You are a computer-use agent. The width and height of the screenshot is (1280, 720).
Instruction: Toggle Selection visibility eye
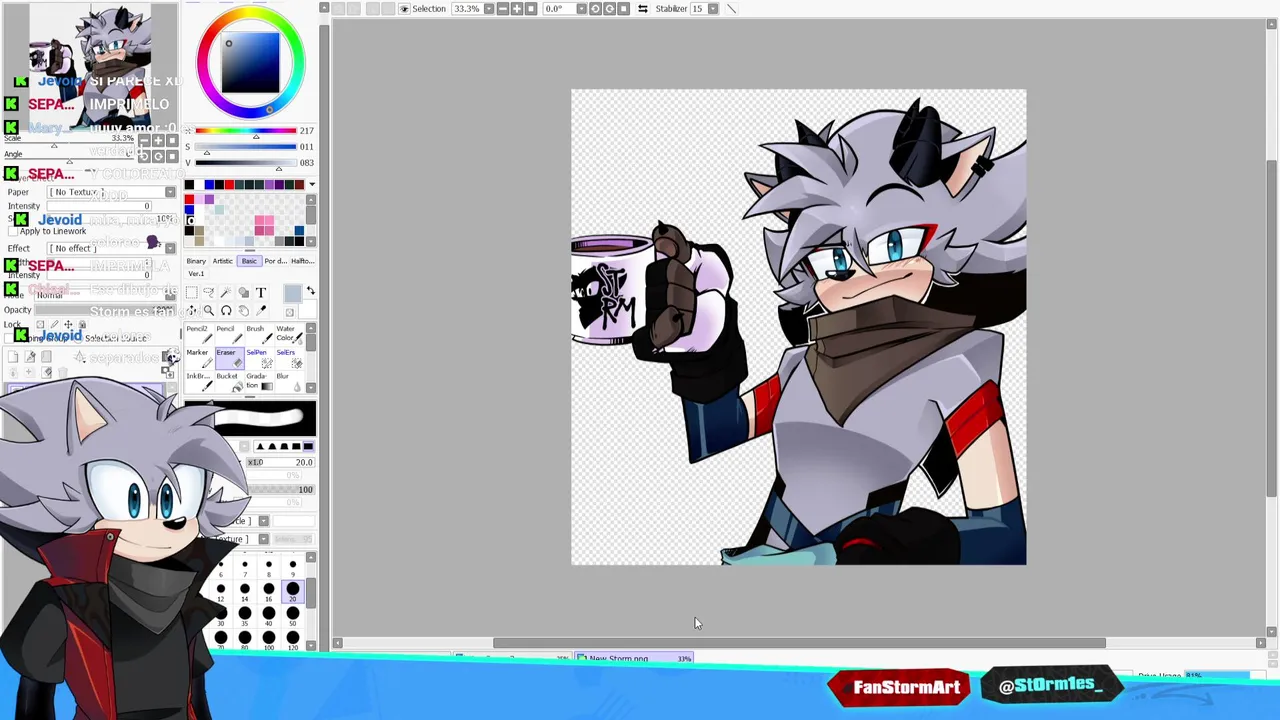[x=404, y=8]
